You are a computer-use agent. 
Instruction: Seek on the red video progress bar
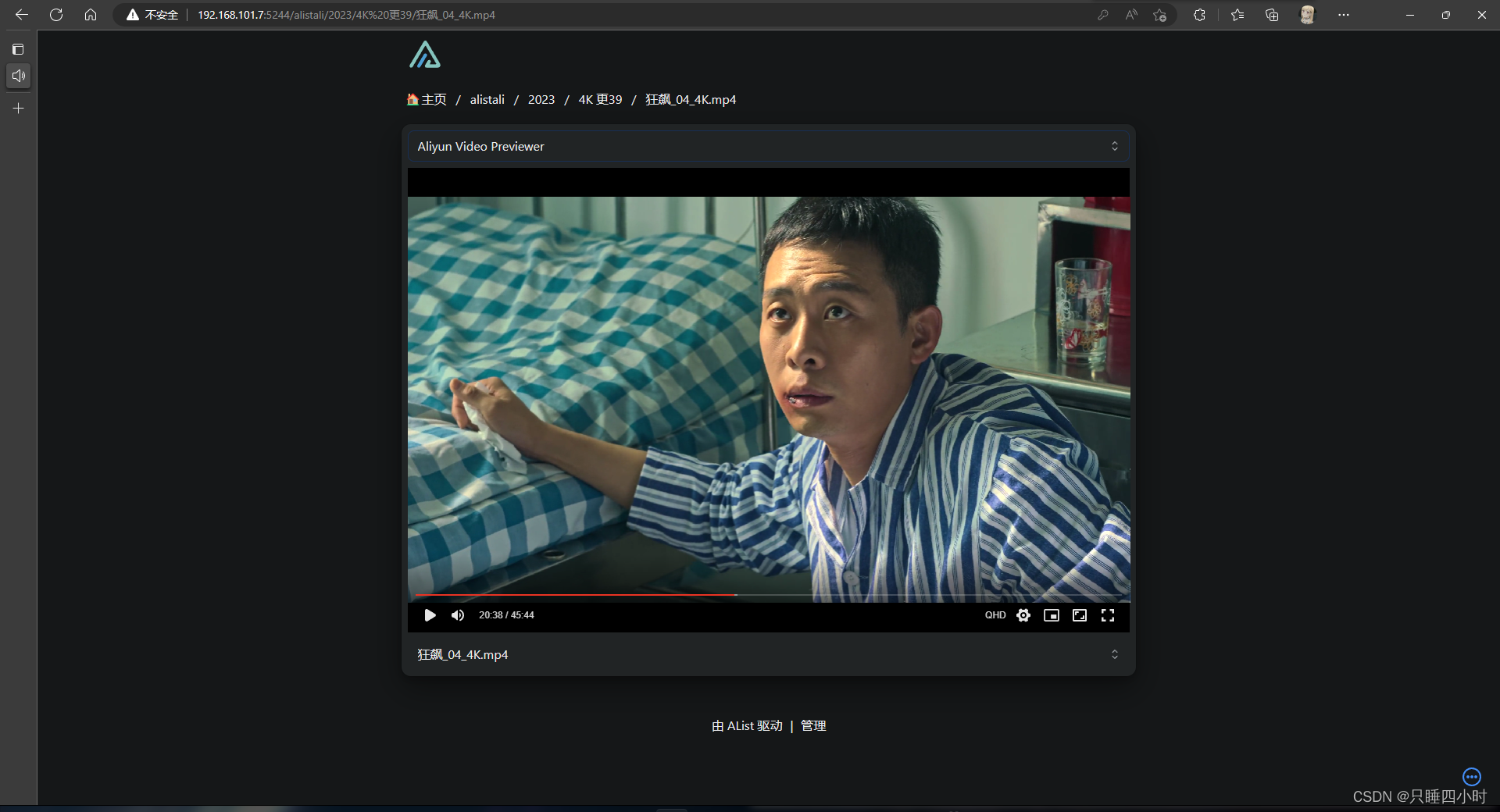click(576, 595)
